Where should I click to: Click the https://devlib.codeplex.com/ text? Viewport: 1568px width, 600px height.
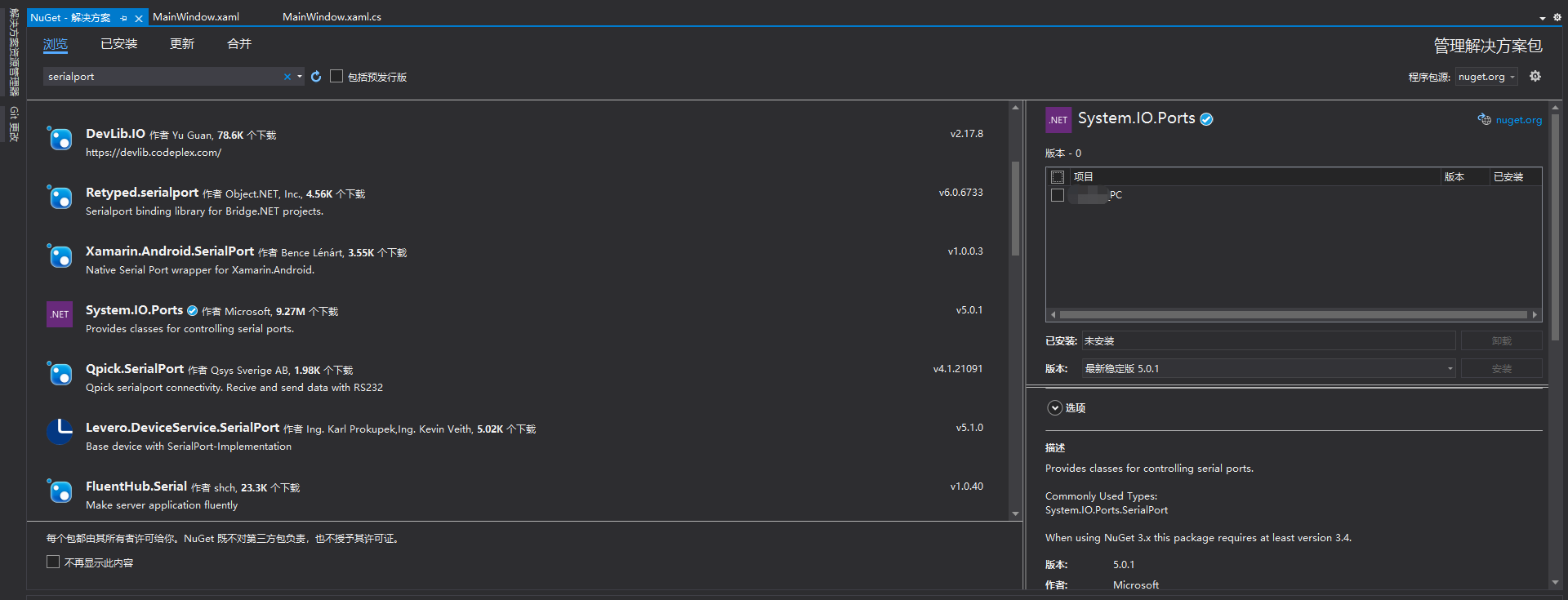tap(154, 153)
